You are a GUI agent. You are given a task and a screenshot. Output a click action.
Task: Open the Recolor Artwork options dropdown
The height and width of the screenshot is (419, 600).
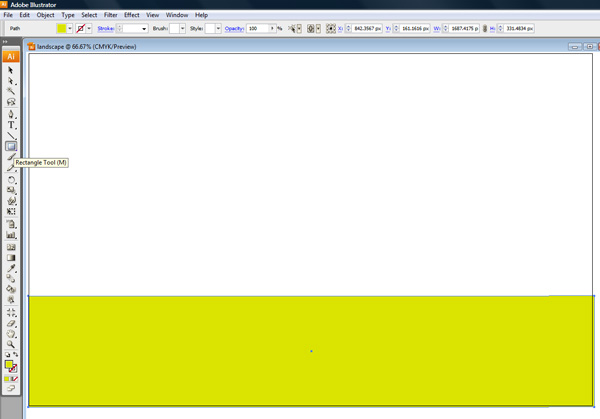click(x=318, y=28)
